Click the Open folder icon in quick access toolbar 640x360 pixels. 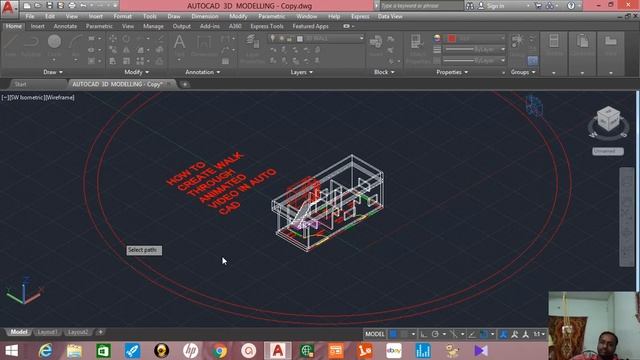(38, 5)
